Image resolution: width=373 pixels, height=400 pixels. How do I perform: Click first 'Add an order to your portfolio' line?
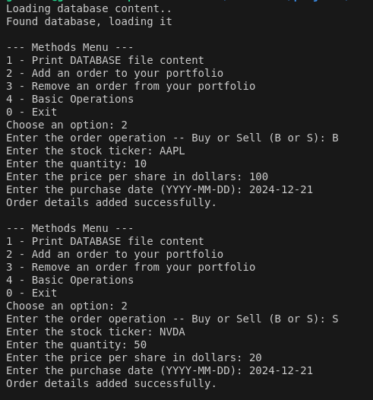[115, 73]
